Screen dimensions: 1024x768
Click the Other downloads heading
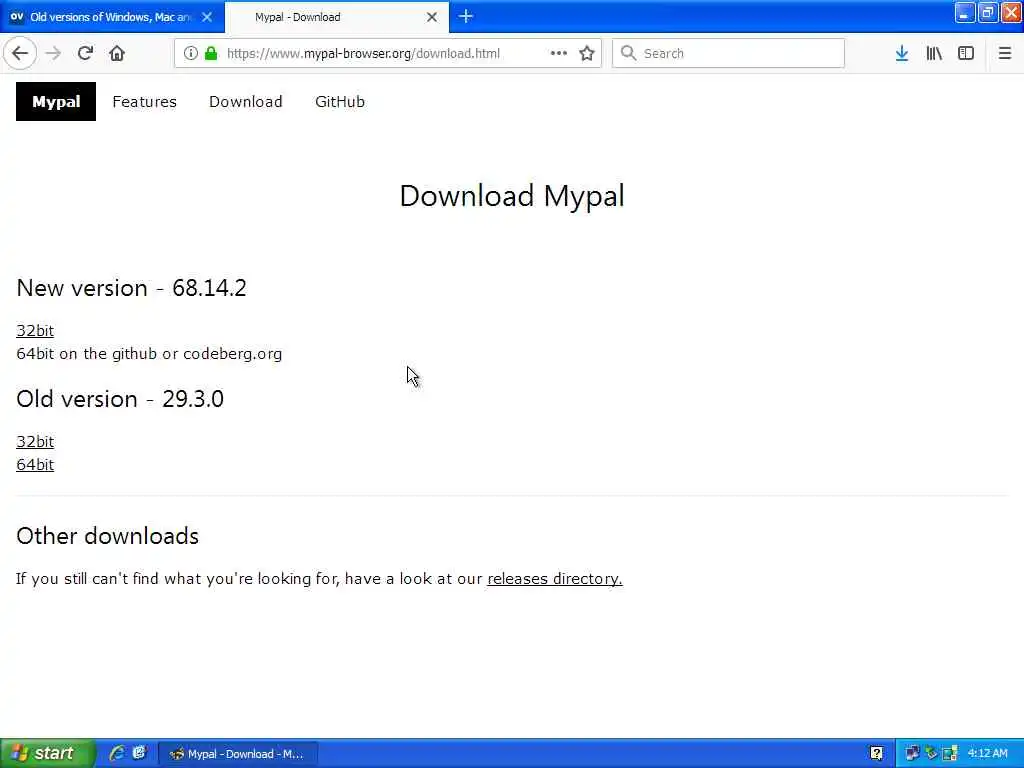(108, 536)
